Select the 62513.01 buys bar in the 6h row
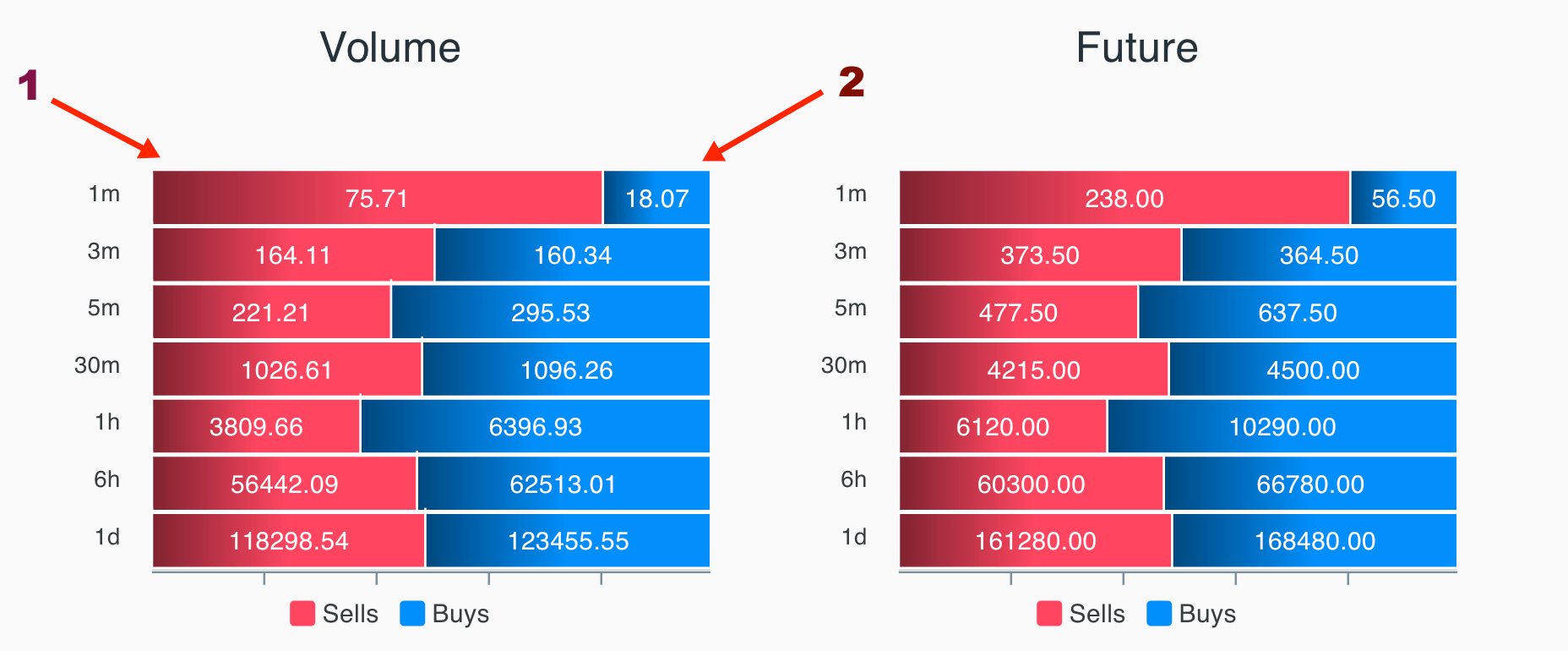The image size is (1568, 651). coord(563,484)
